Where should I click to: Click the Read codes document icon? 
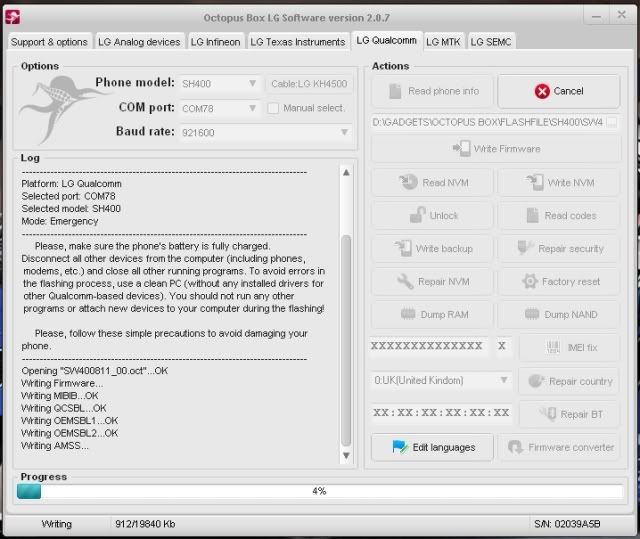tap(532, 215)
